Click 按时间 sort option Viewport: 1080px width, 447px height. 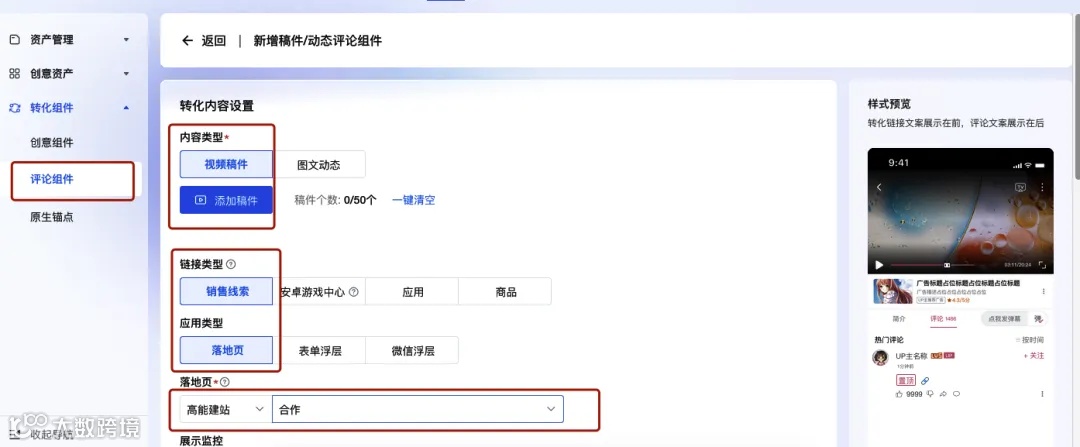(1030, 340)
